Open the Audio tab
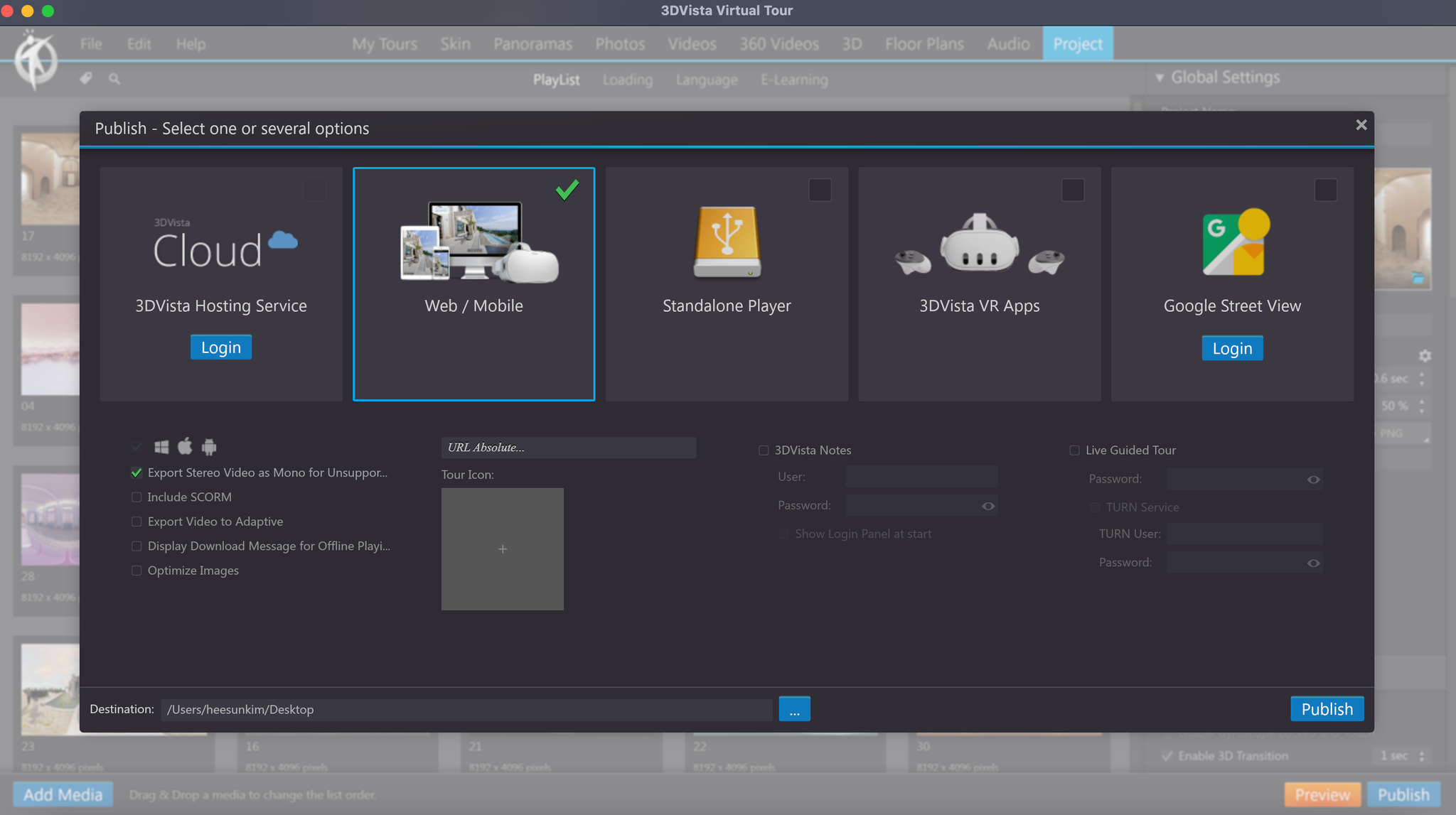This screenshot has width=1456, height=815. coord(1008,44)
